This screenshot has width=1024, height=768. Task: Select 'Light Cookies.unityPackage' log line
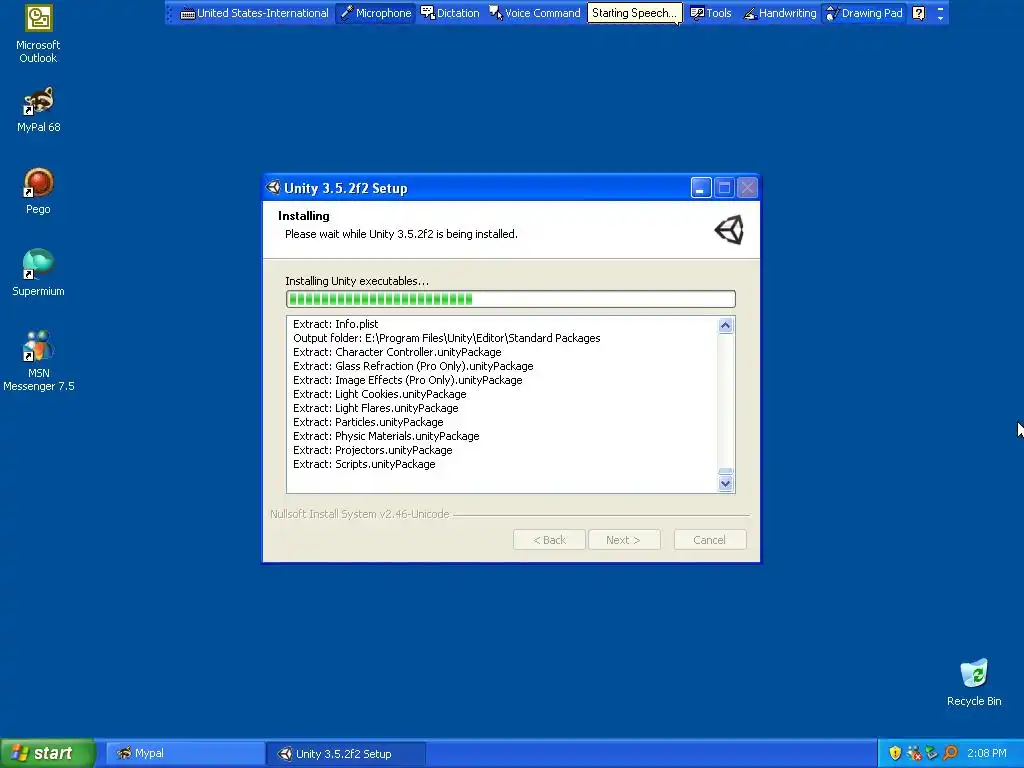pos(379,394)
